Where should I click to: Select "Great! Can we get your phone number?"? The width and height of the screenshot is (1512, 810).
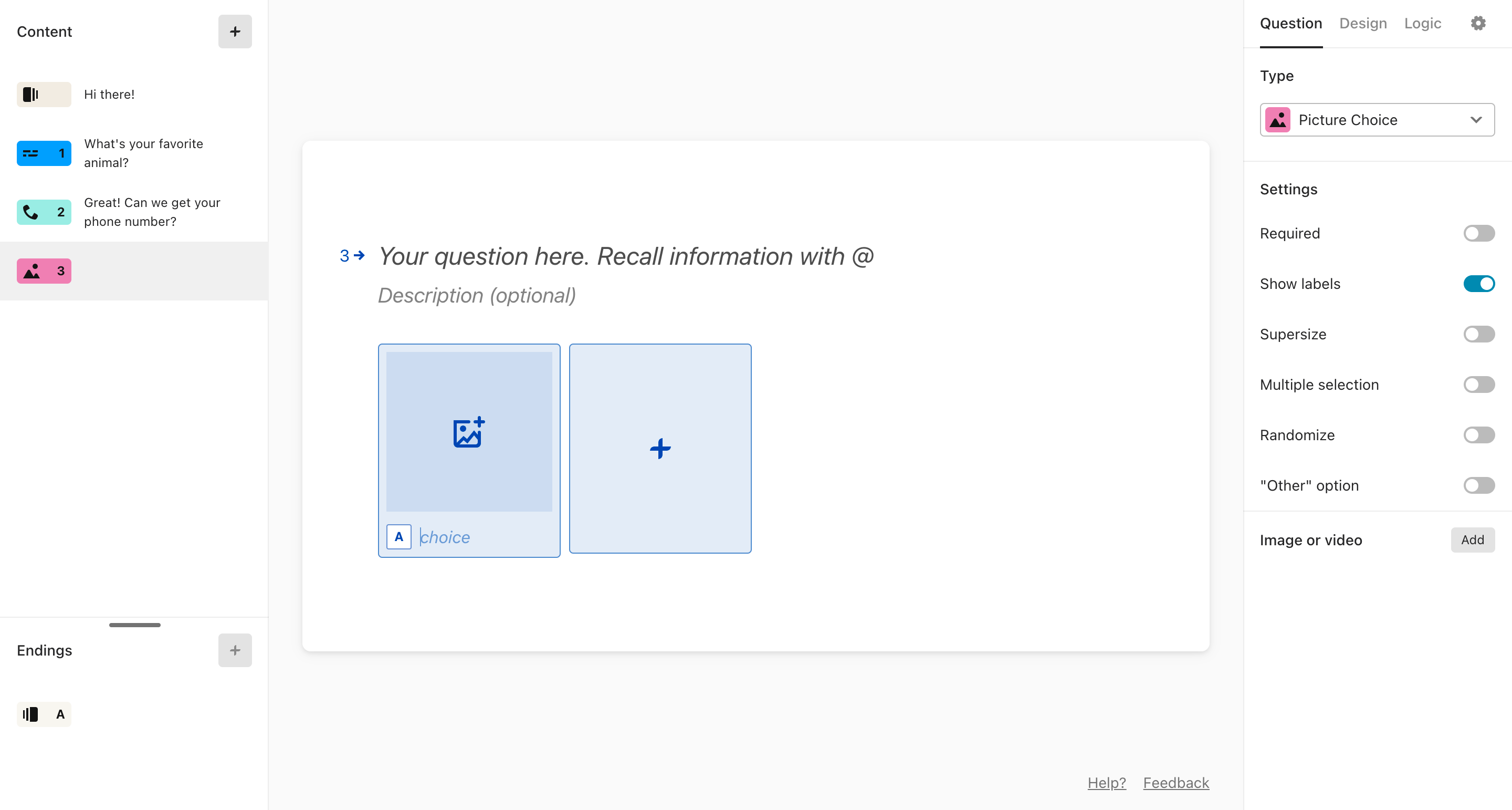click(x=152, y=212)
